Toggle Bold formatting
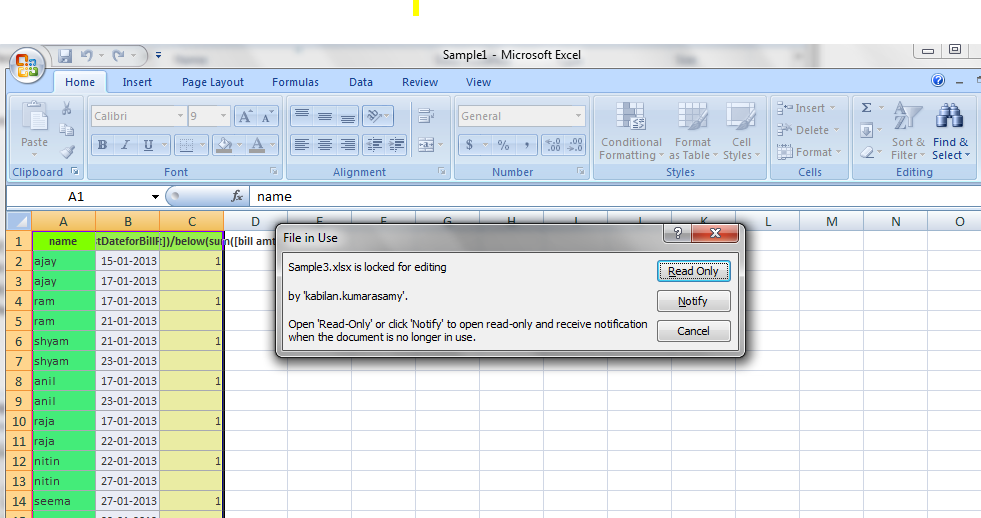The height and width of the screenshot is (518, 981). click(102, 145)
